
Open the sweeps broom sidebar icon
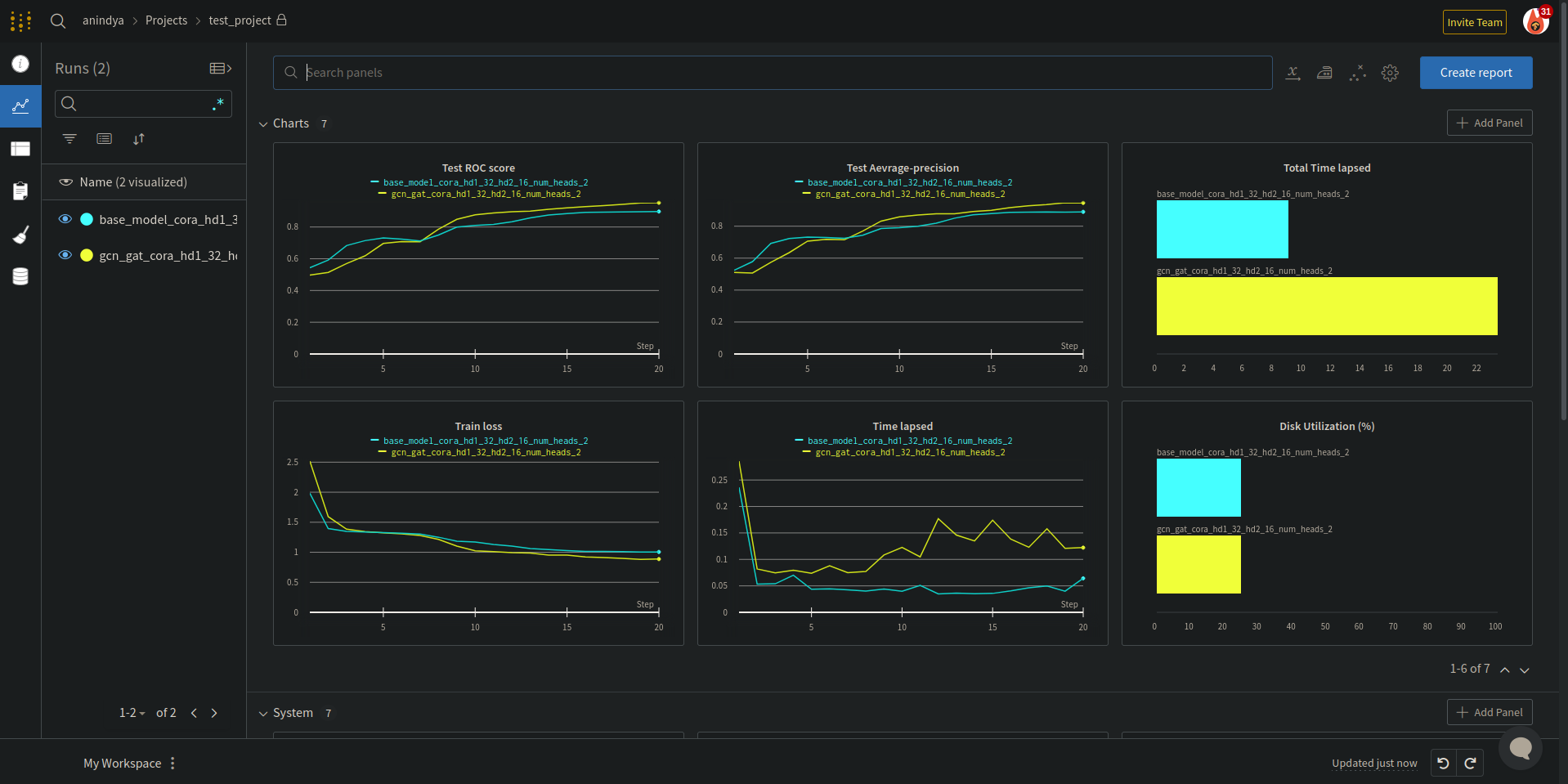(20, 235)
